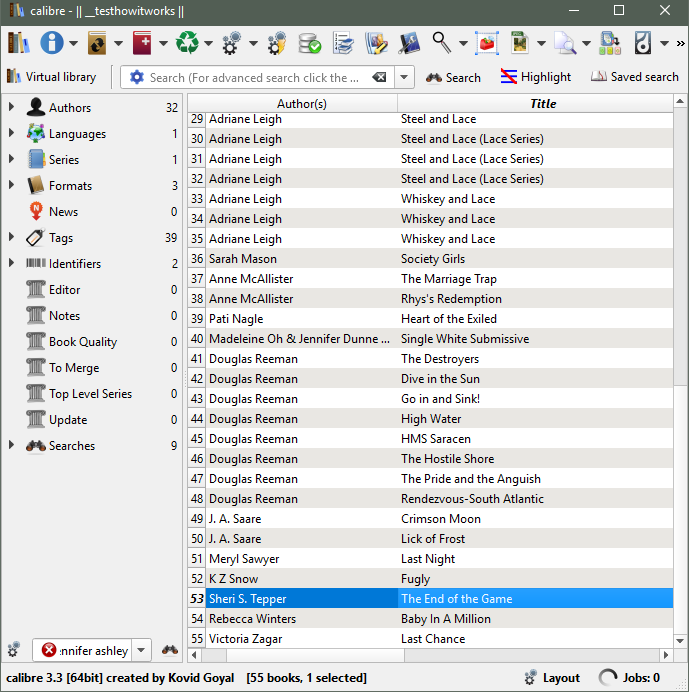Click the red toolbox toolbar icon

click(487, 43)
